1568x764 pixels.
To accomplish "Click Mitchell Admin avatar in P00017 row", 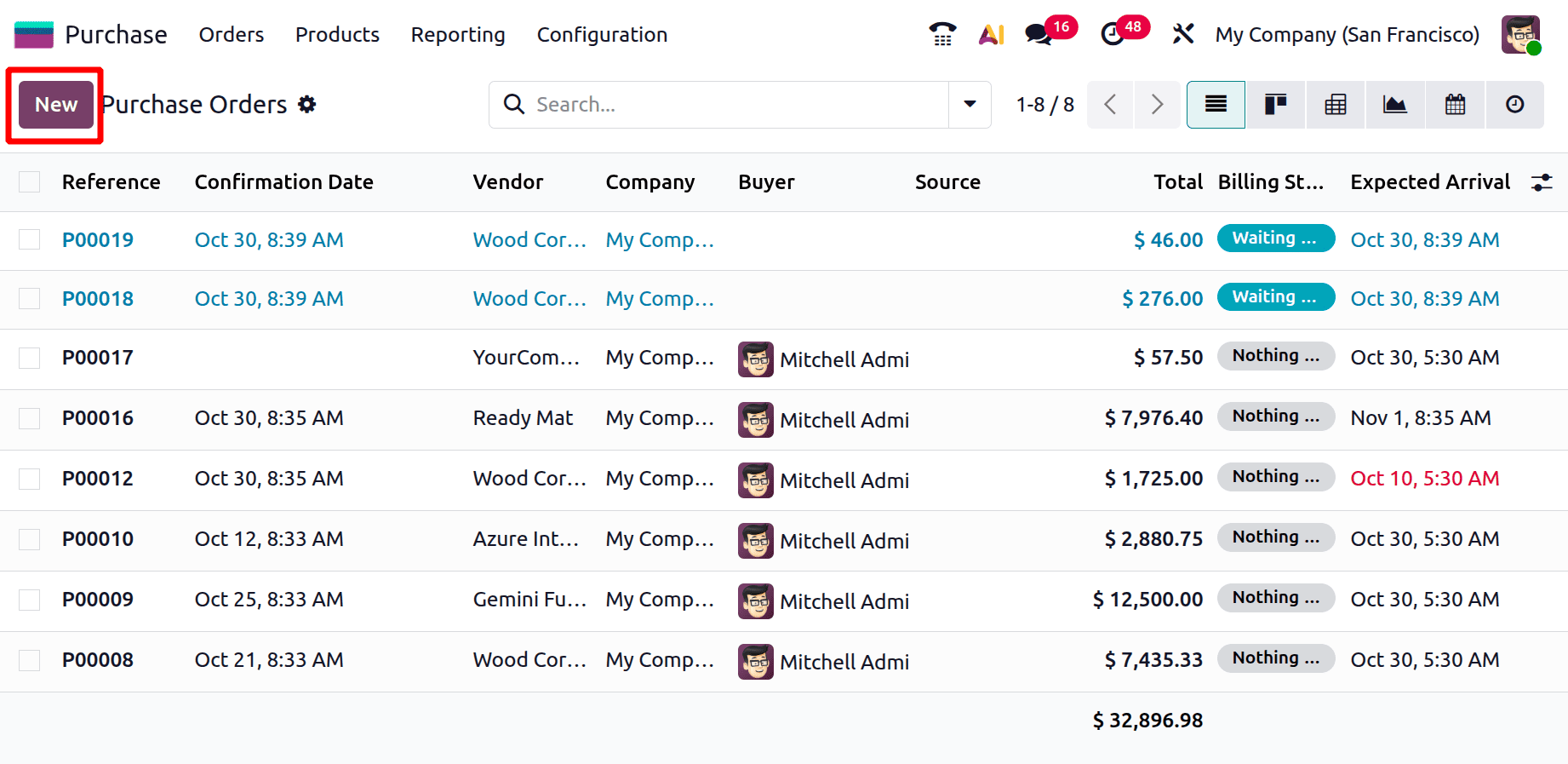I will [756, 359].
